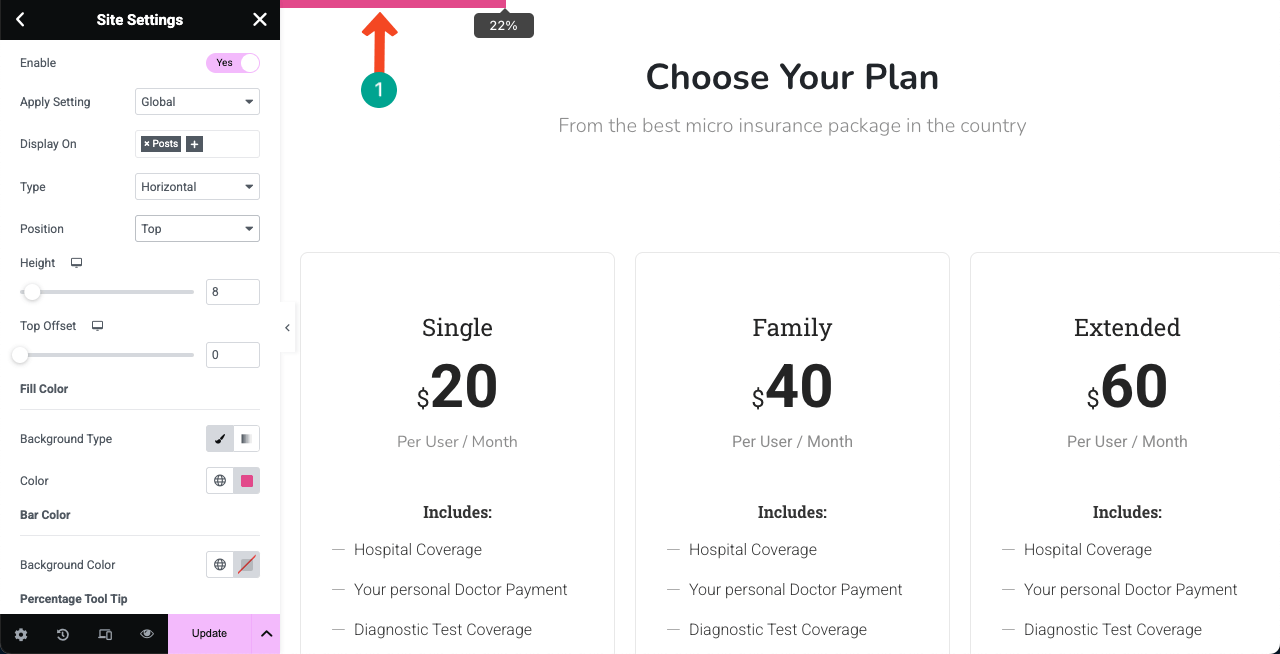Viewport: 1280px width, 654px height.
Task: Open the pink Fill Color swatch
Action: click(247, 481)
